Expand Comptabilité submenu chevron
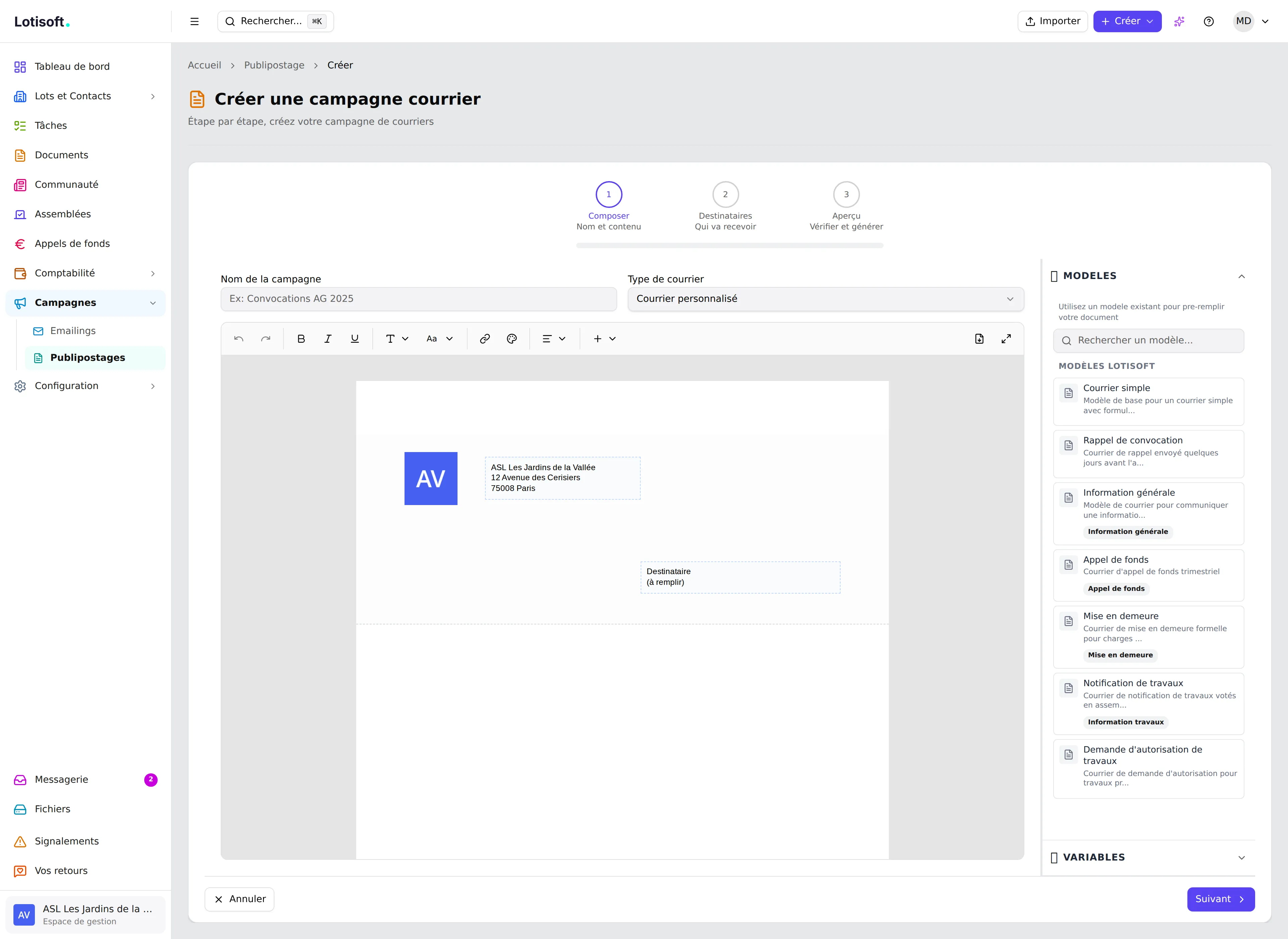 [x=153, y=273]
